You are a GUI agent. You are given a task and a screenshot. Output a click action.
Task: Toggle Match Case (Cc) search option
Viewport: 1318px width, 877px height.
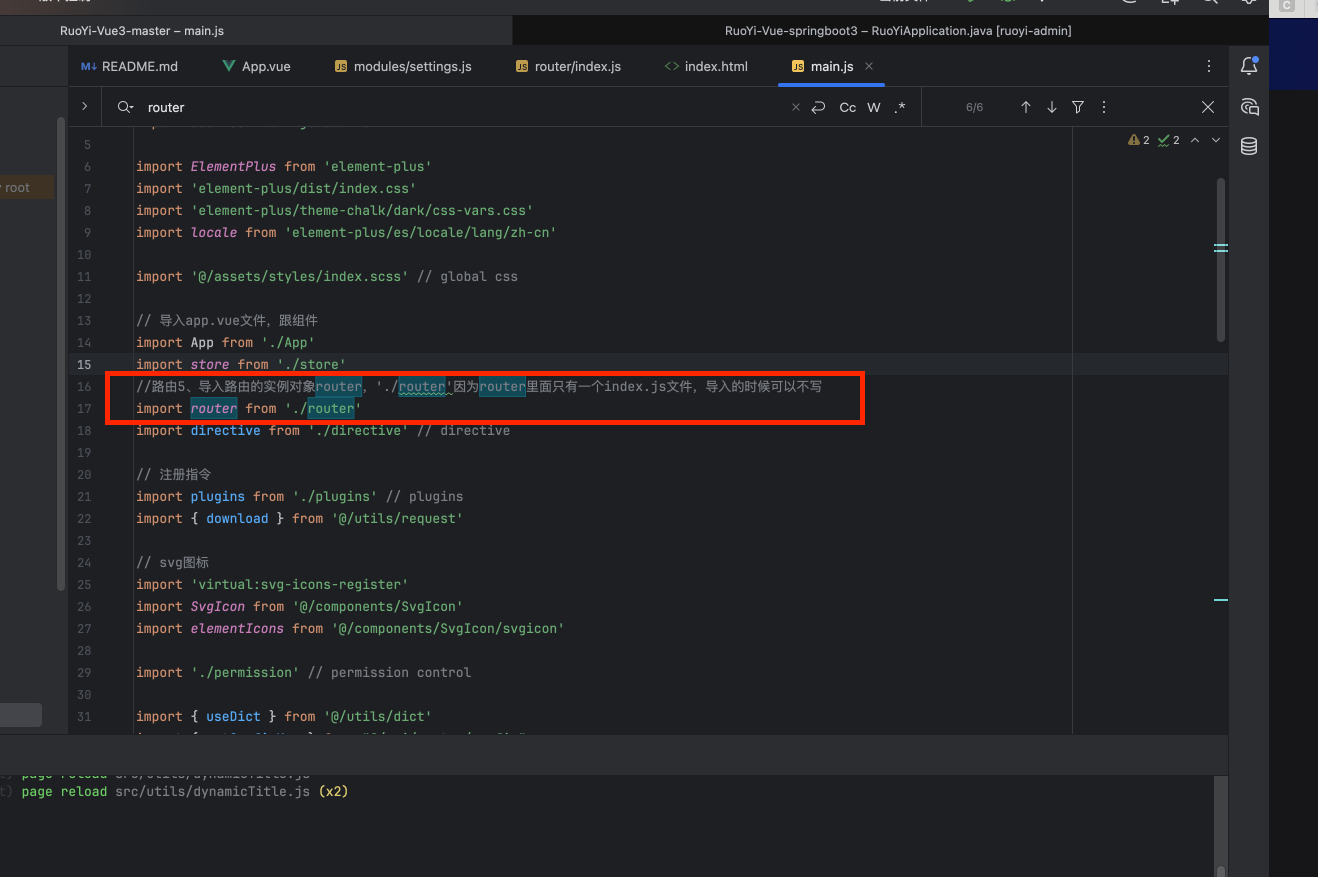pyautogui.click(x=847, y=107)
